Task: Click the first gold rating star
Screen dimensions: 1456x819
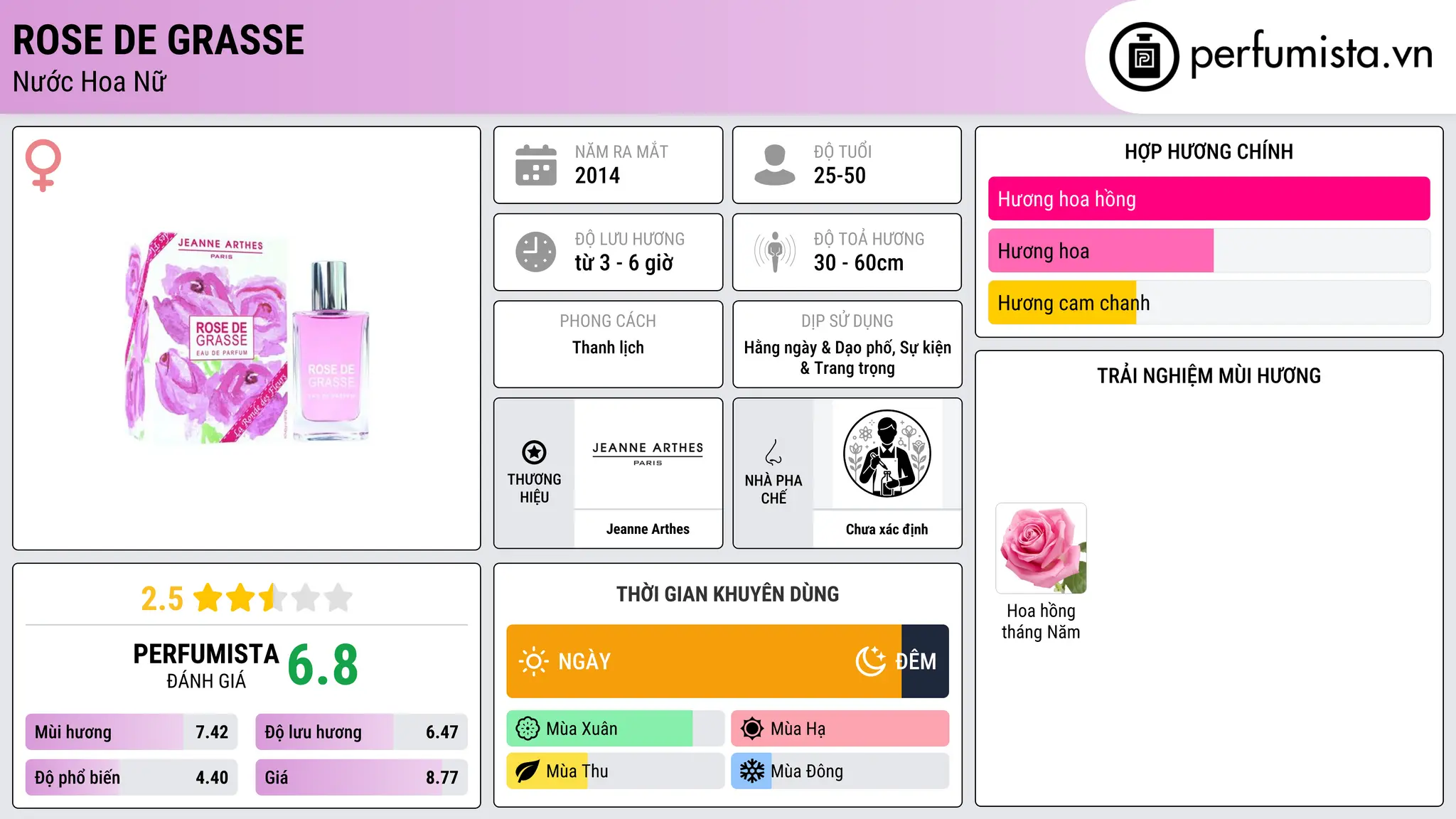Action: tap(208, 598)
